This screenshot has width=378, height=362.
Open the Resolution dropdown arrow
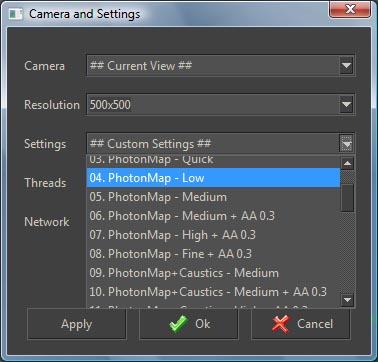pyautogui.click(x=347, y=105)
